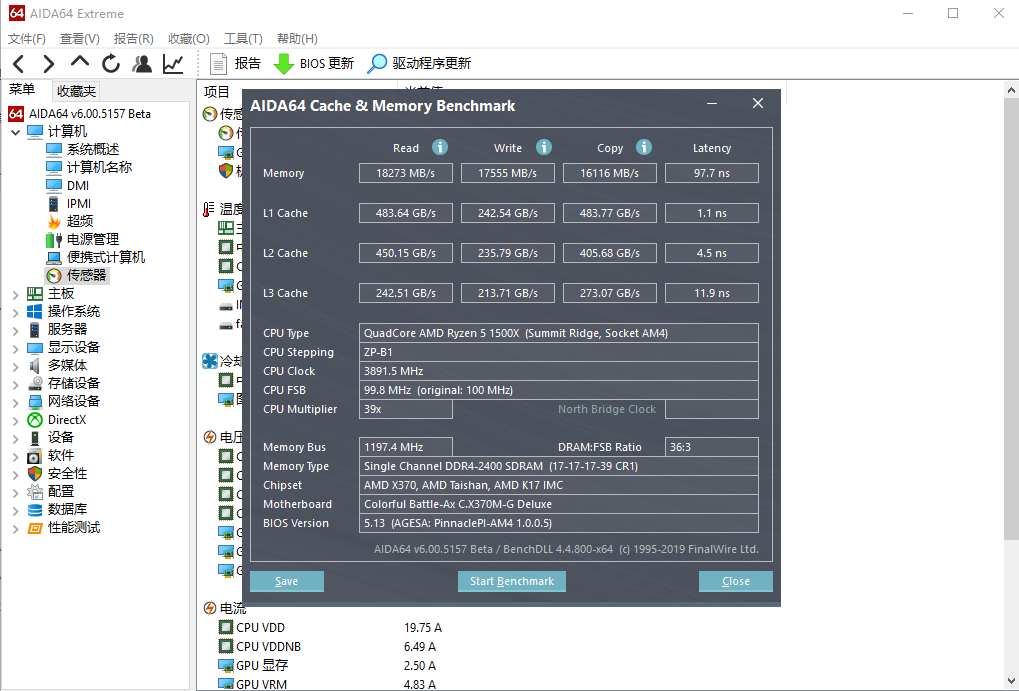Click the 报告 report button

pos(235,64)
